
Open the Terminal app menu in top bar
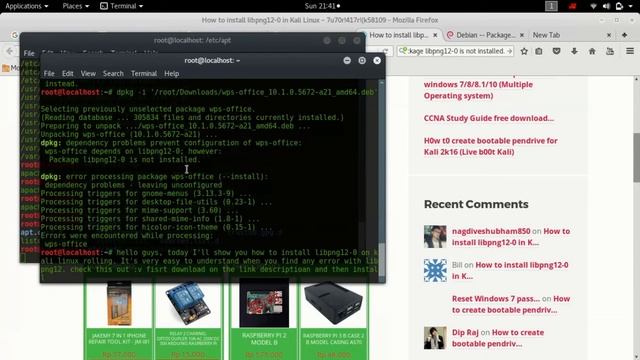122,6
